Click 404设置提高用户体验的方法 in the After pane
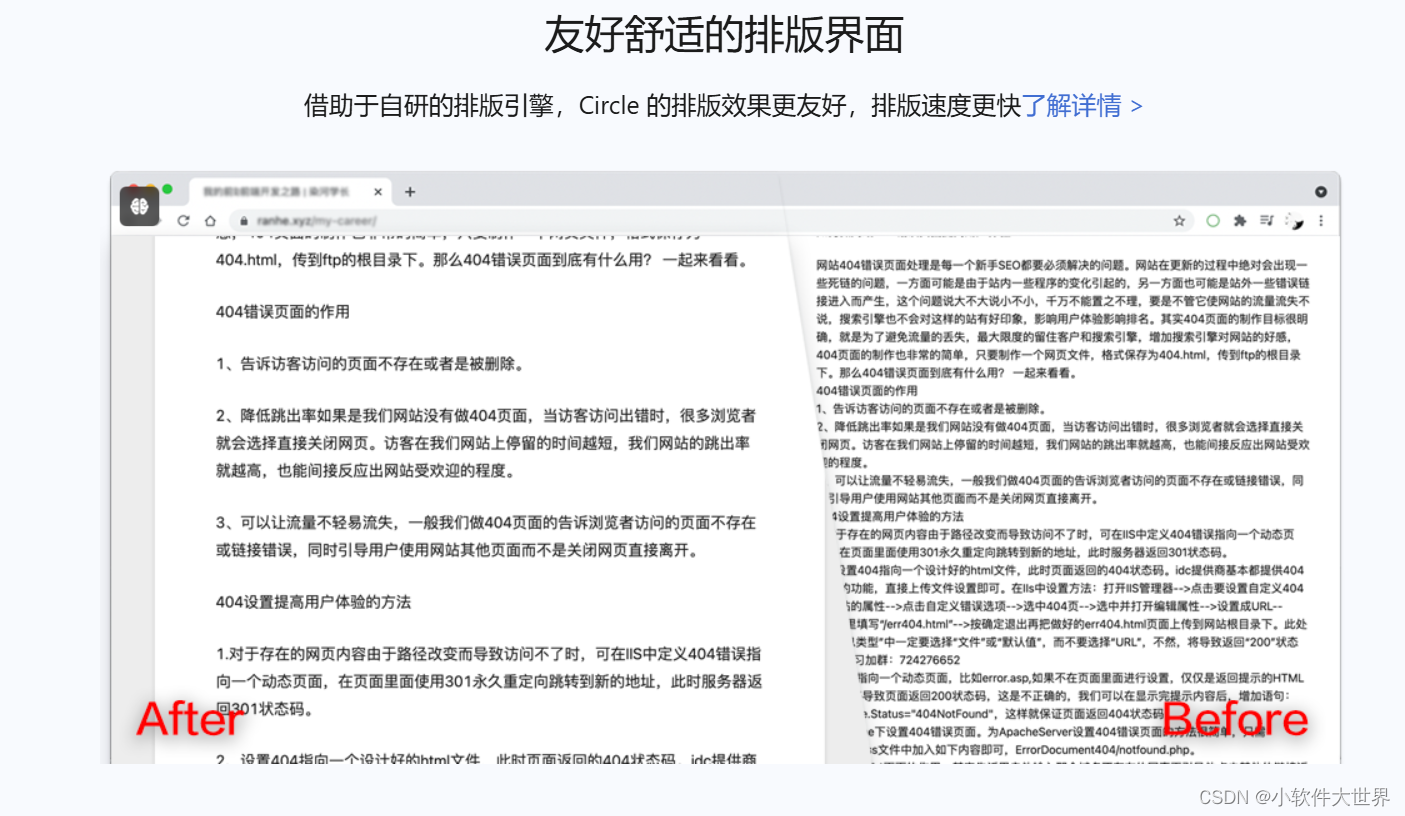 click(x=313, y=602)
